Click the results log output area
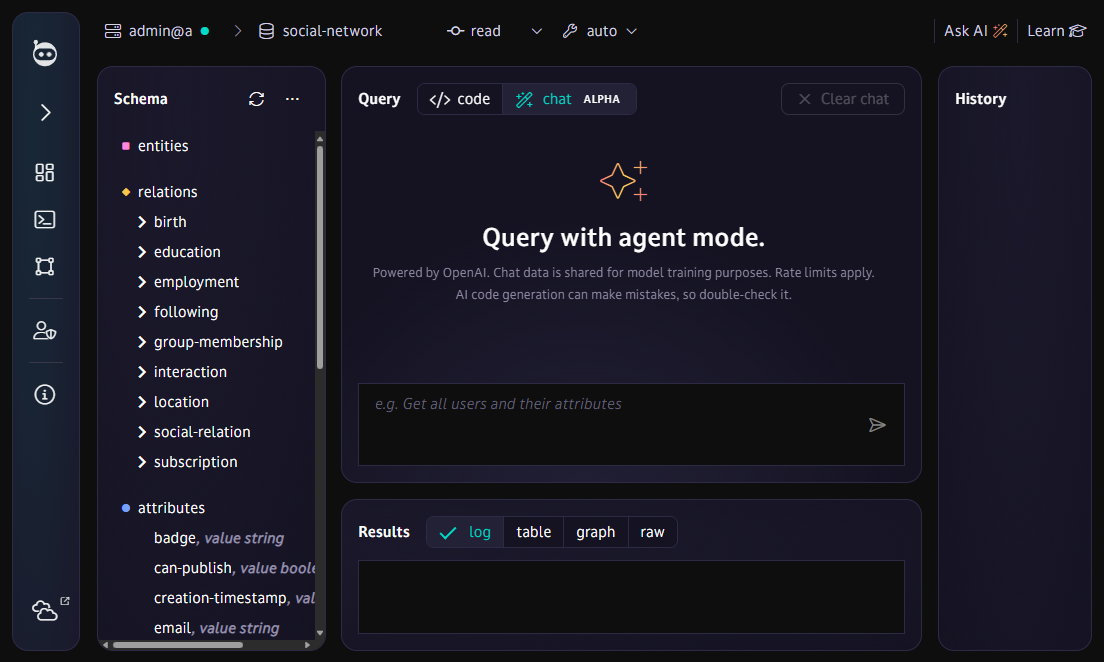1104x662 pixels. tap(632, 597)
